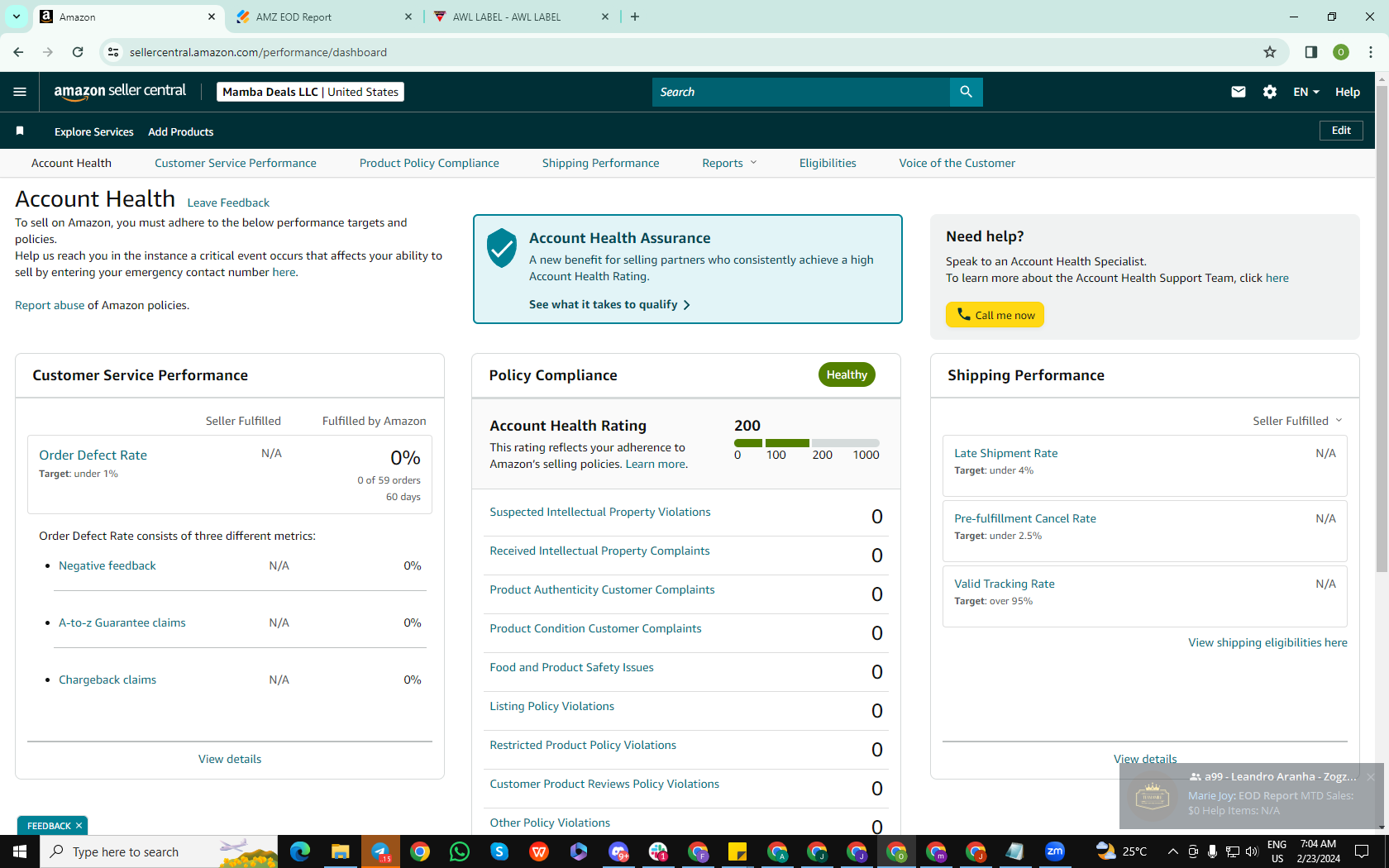1389x868 pixels.
Task: Open Listing Policy Violations
Action: [x=551, y=706]
